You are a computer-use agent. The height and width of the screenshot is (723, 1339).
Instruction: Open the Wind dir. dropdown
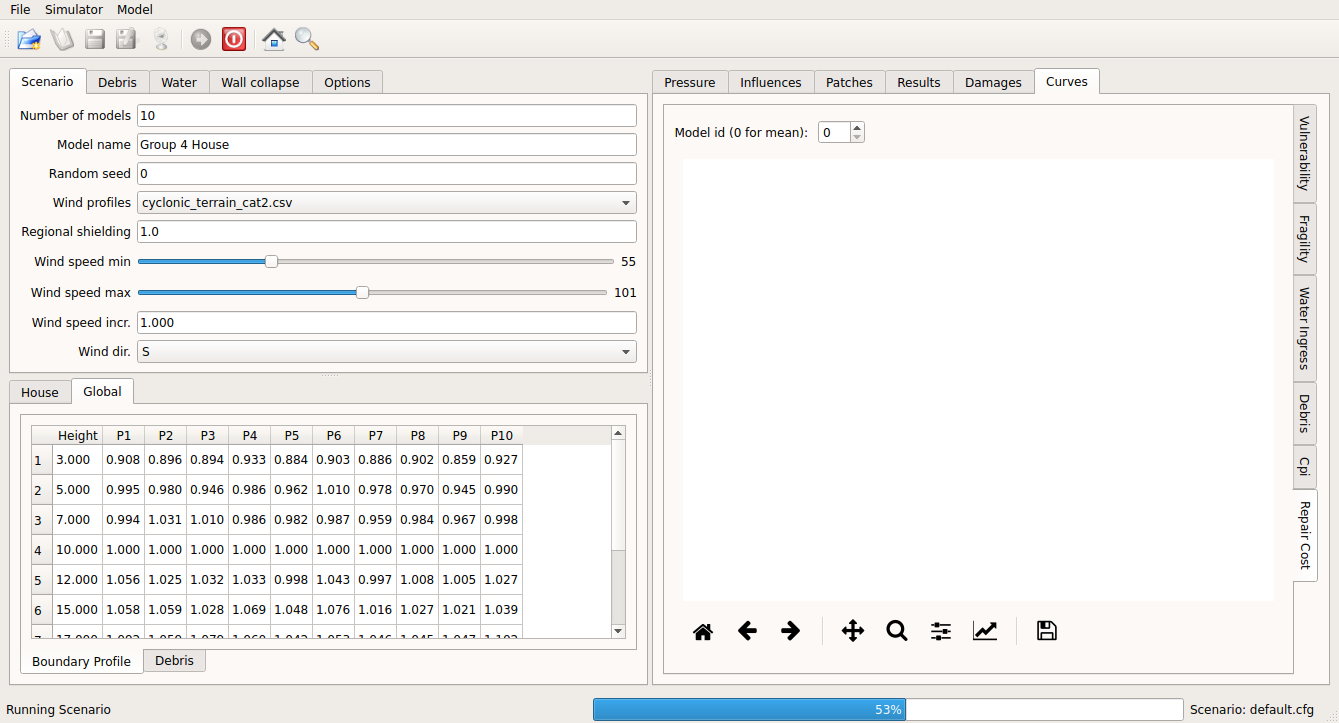pyautogui.click(x=387, y=352)
